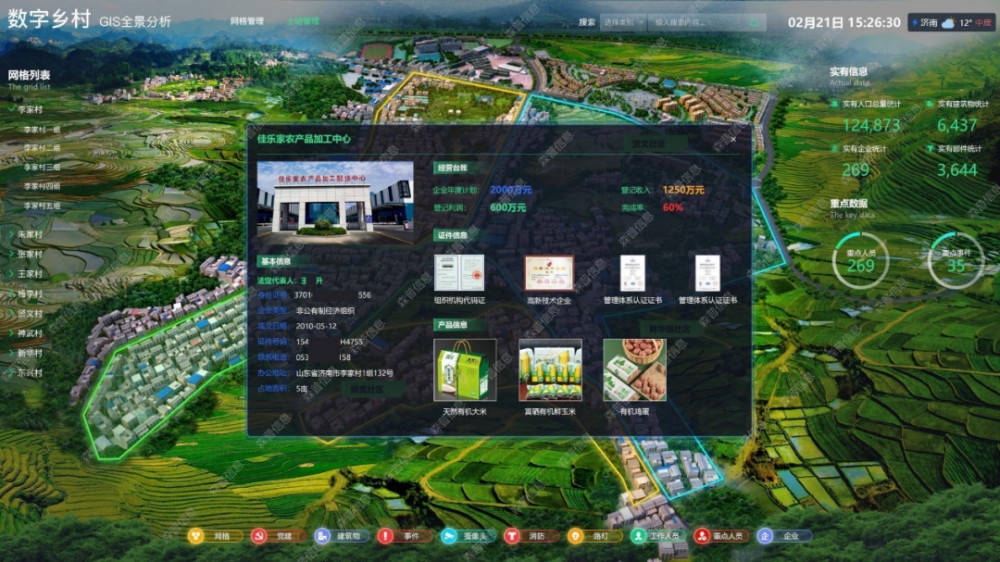Open the 有机鸡蛋 product image
This screenshot has width=1000, height=562.
(635, 370)
